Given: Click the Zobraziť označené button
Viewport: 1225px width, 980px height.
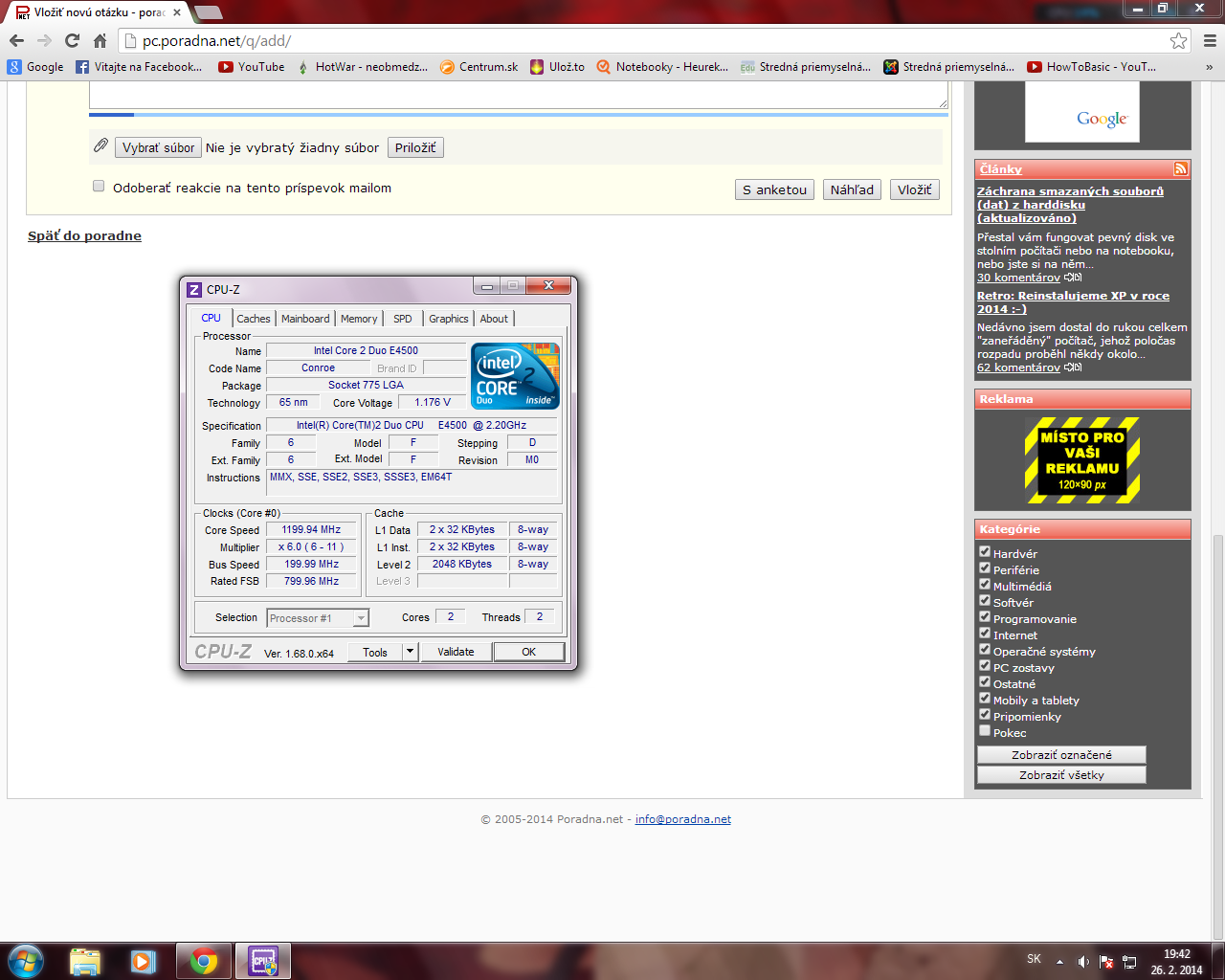Looking at the screenshot, I should click(1061, 755).
